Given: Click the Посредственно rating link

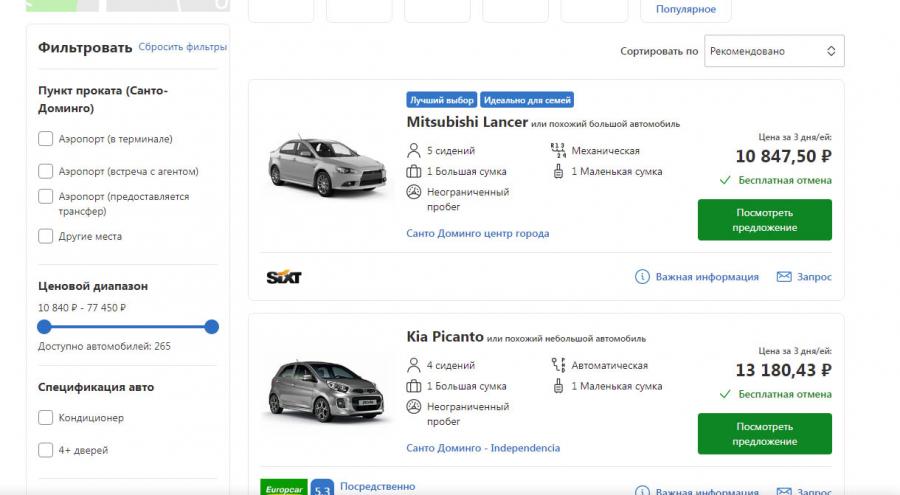Looking at the screenshot, I should 378,486.
